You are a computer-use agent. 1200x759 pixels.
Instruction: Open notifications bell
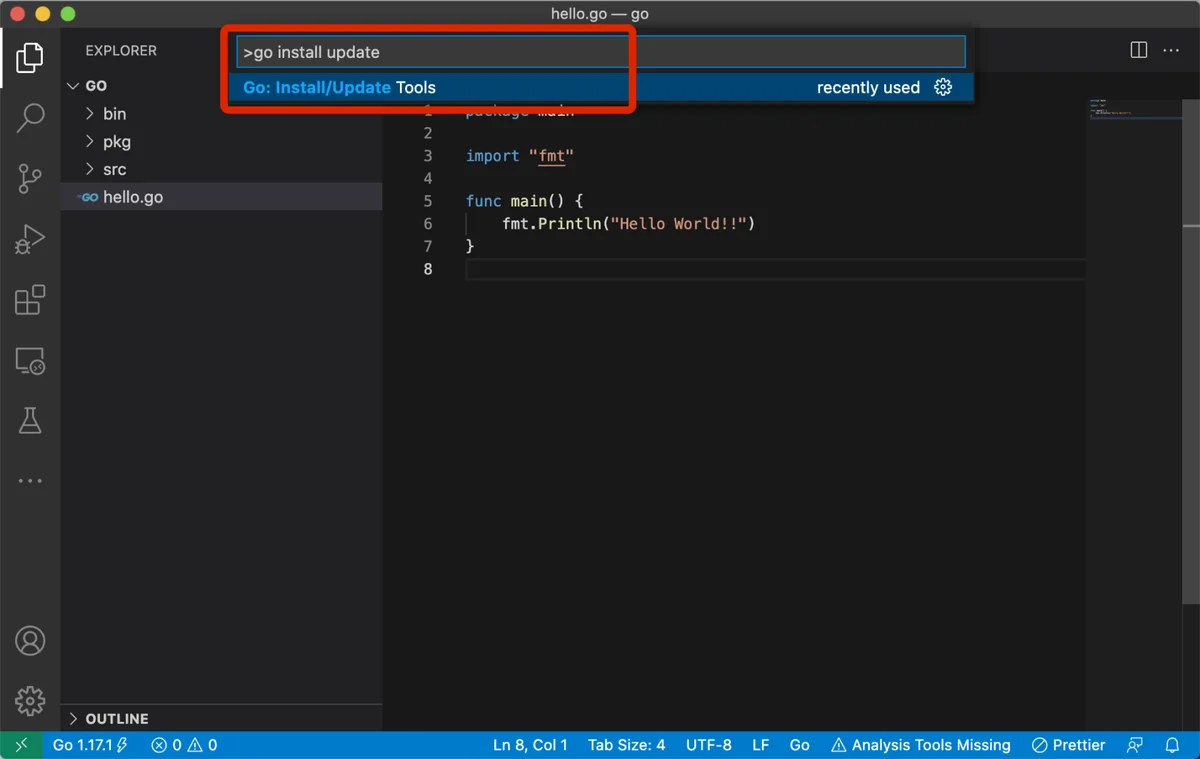click(1173, 745)
